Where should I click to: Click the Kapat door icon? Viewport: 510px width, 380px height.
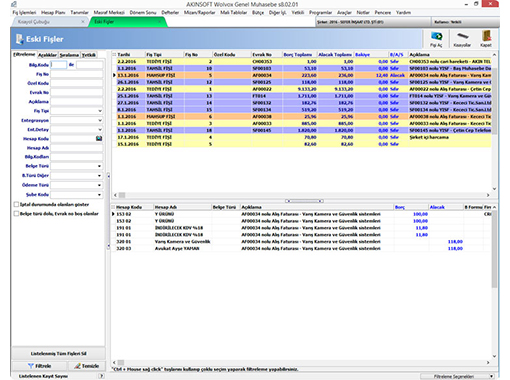[x=486, y=39]
